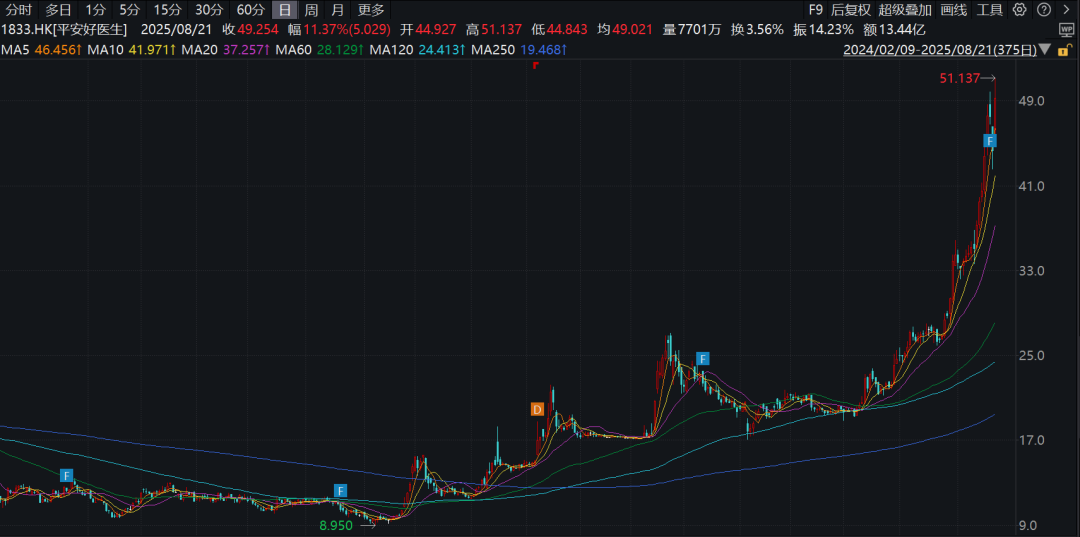The height and width of the screenshot is (537, 1080).
Task: Open the 更多 more periods dropdown
Action: coord(371,10)
